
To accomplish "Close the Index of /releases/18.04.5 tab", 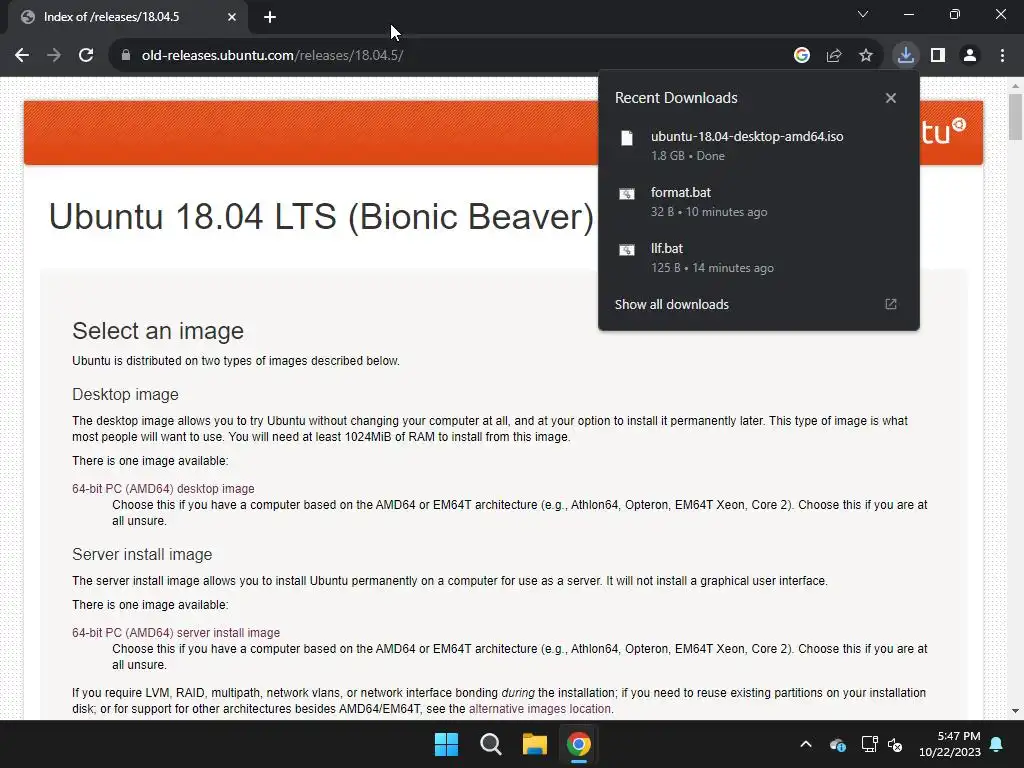I will point(231,17).
